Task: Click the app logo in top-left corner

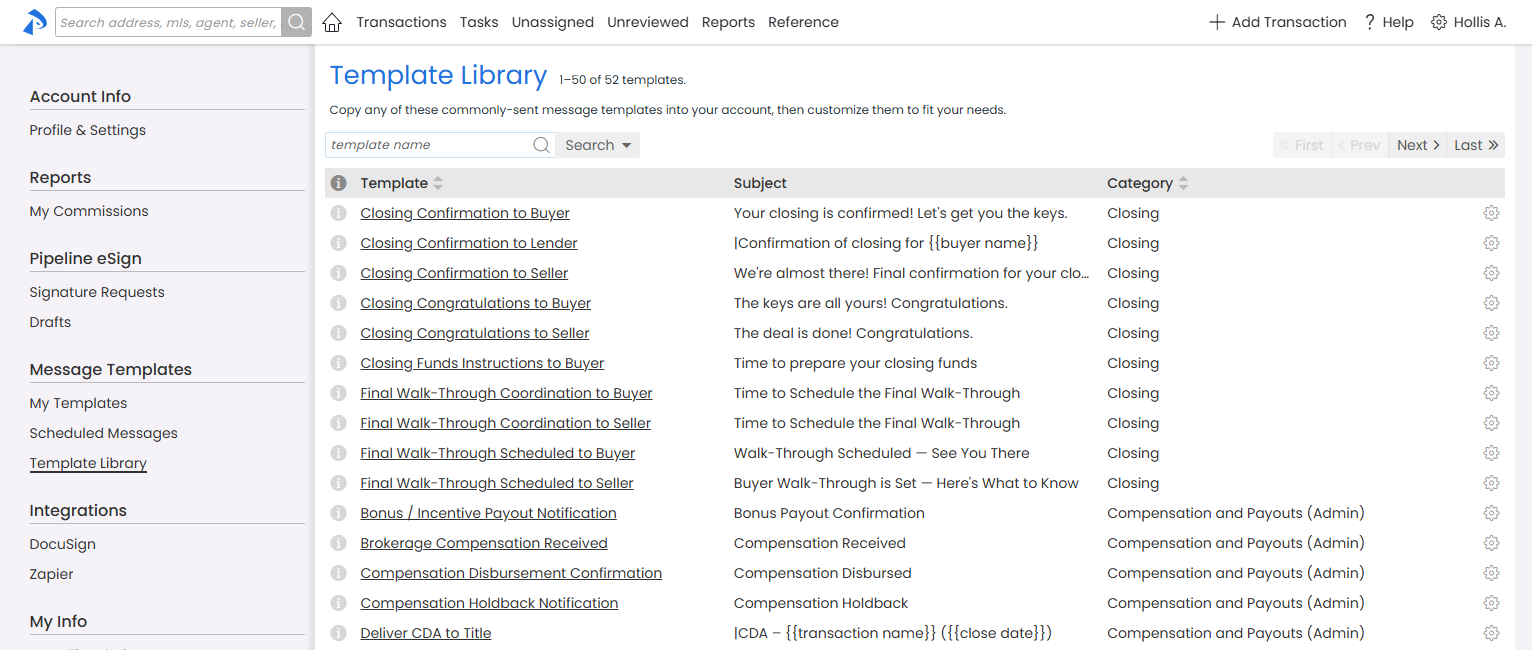Action: click(35, 22)
